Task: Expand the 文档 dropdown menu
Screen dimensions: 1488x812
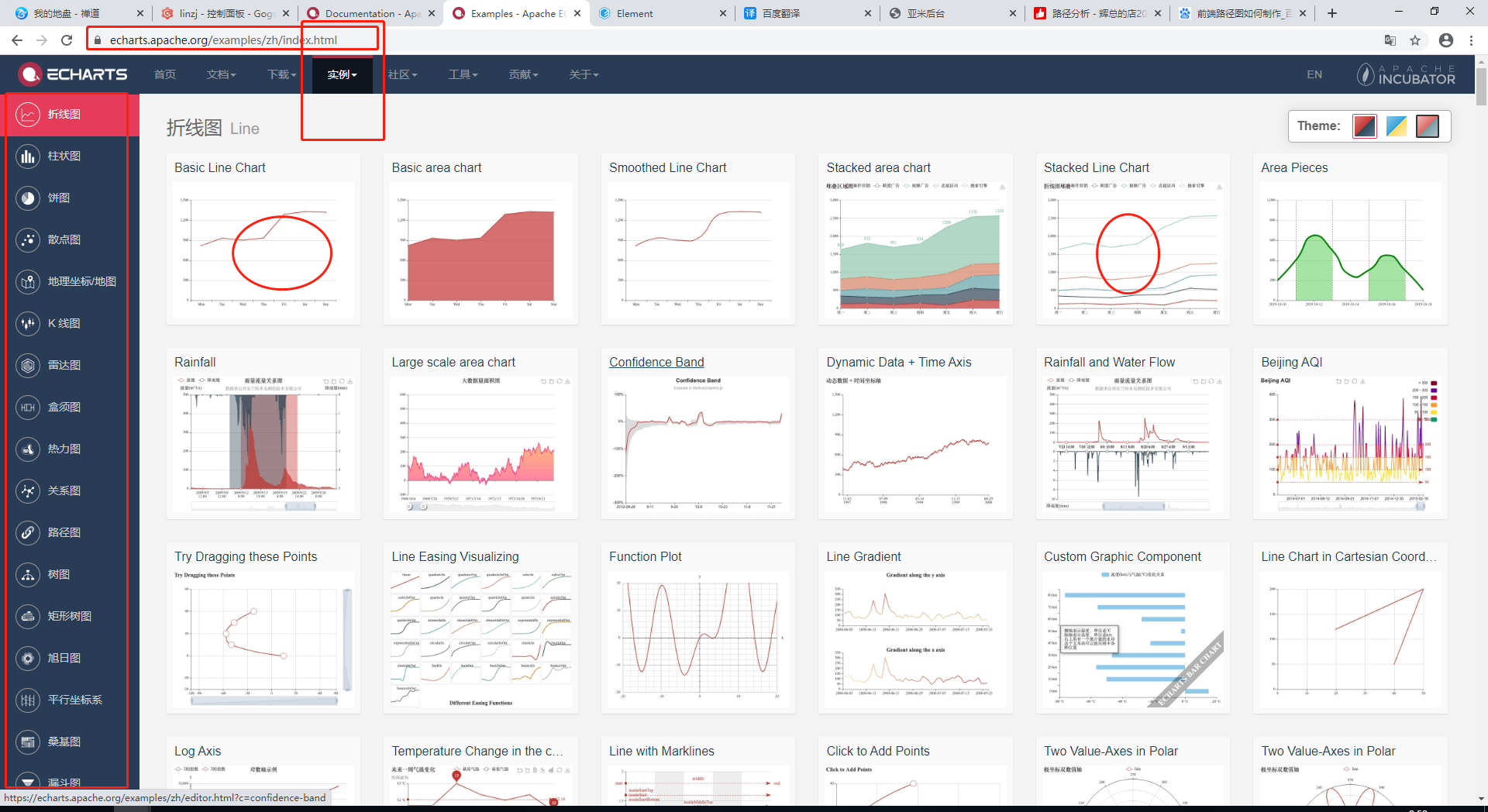Action: click(221, 74)
